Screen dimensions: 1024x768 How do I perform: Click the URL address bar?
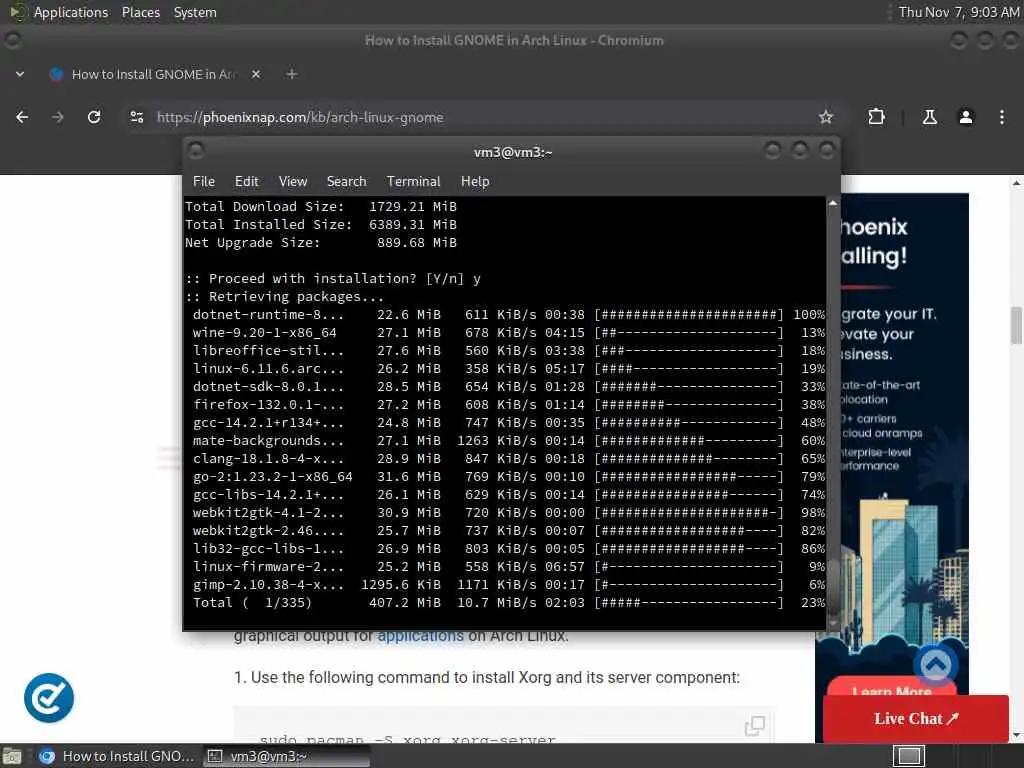click(x=481, y=118)
